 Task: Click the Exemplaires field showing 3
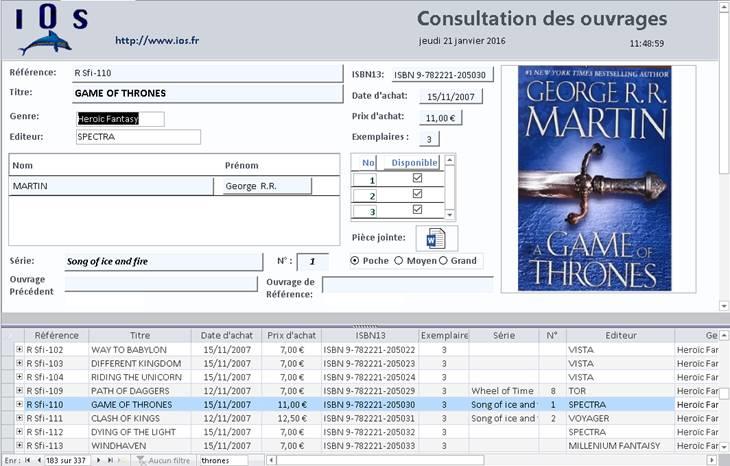pyautogui.click(x=429, y=139)
